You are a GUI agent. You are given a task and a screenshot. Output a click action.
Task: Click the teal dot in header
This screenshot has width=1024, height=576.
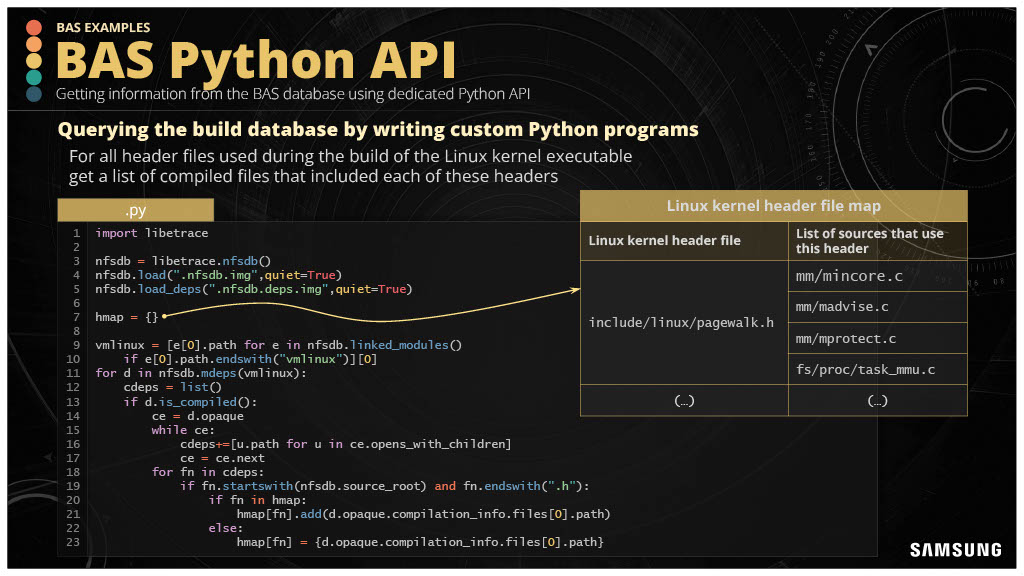click(34, 77)
